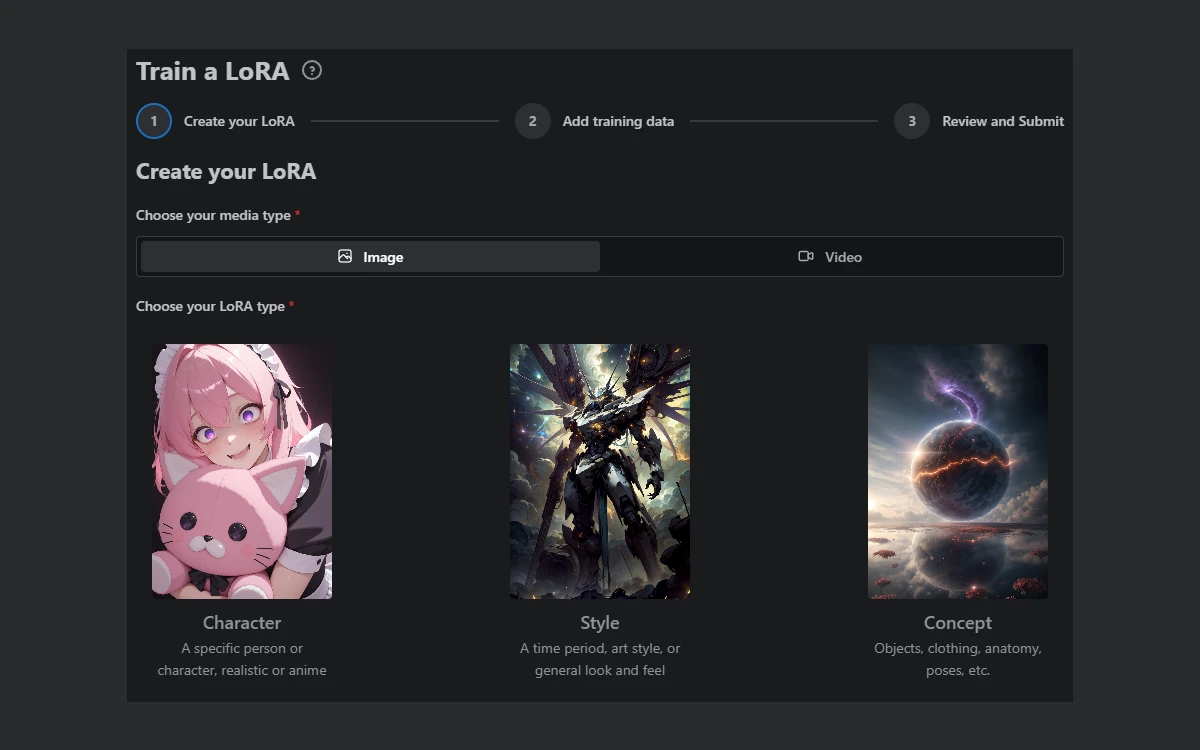The width and height of the screenshot is (1200, 750).
Task: Choose the Concept LoRA planet thumbnail
Action: [x=958, y=471]
